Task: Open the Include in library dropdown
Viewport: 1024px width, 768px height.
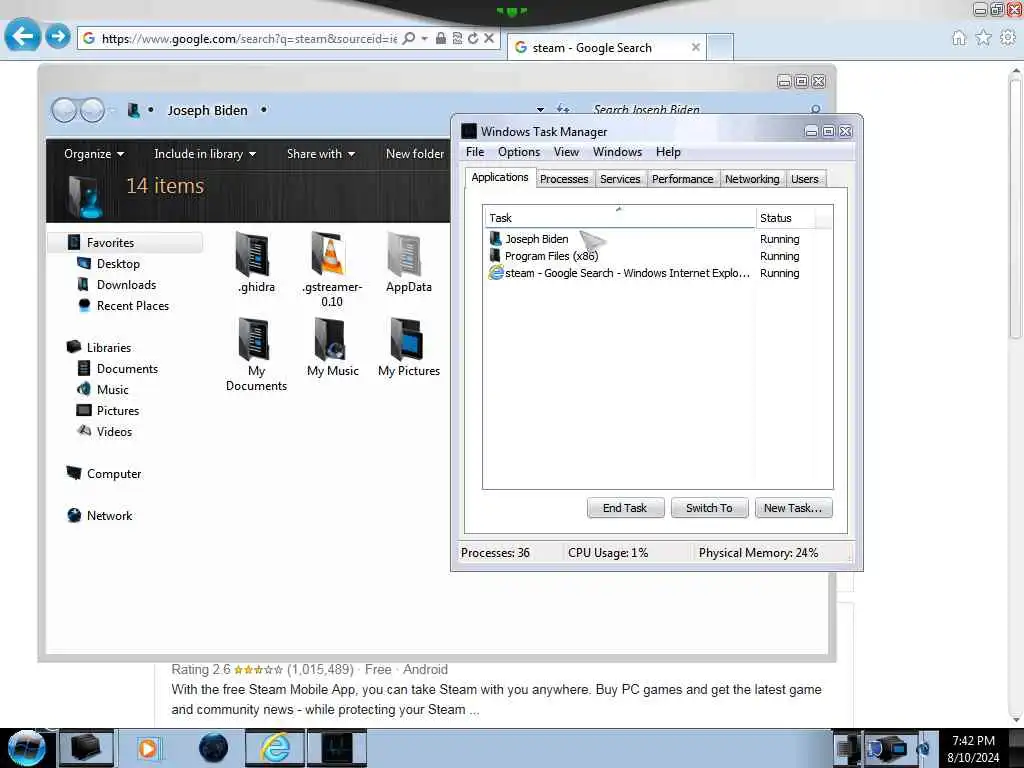Action: click(205, 154)
